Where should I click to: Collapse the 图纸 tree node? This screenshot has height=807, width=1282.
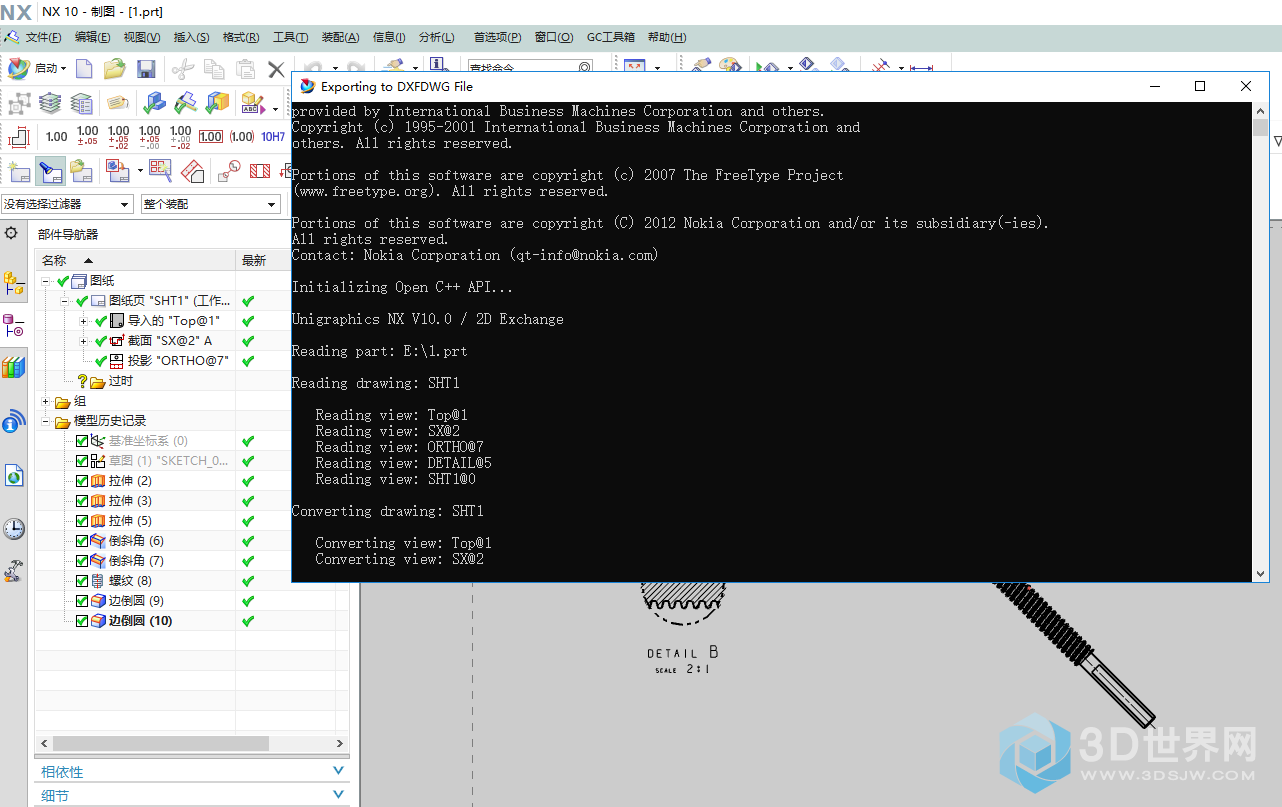pos(46,281)
